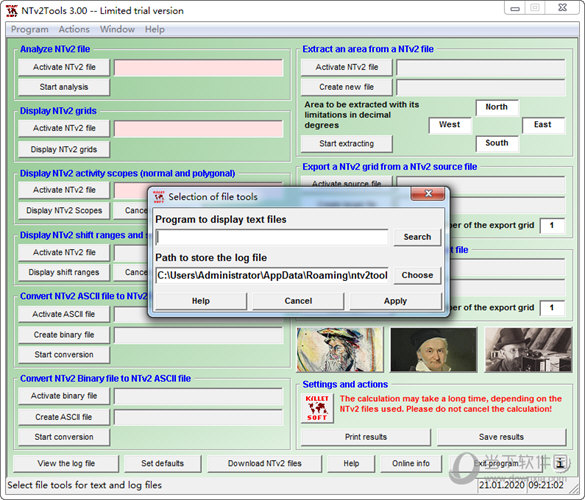585x500 pixels.
Task: Click the pink file field in Display NTv2 grids
Action: (x=198, y=129)
